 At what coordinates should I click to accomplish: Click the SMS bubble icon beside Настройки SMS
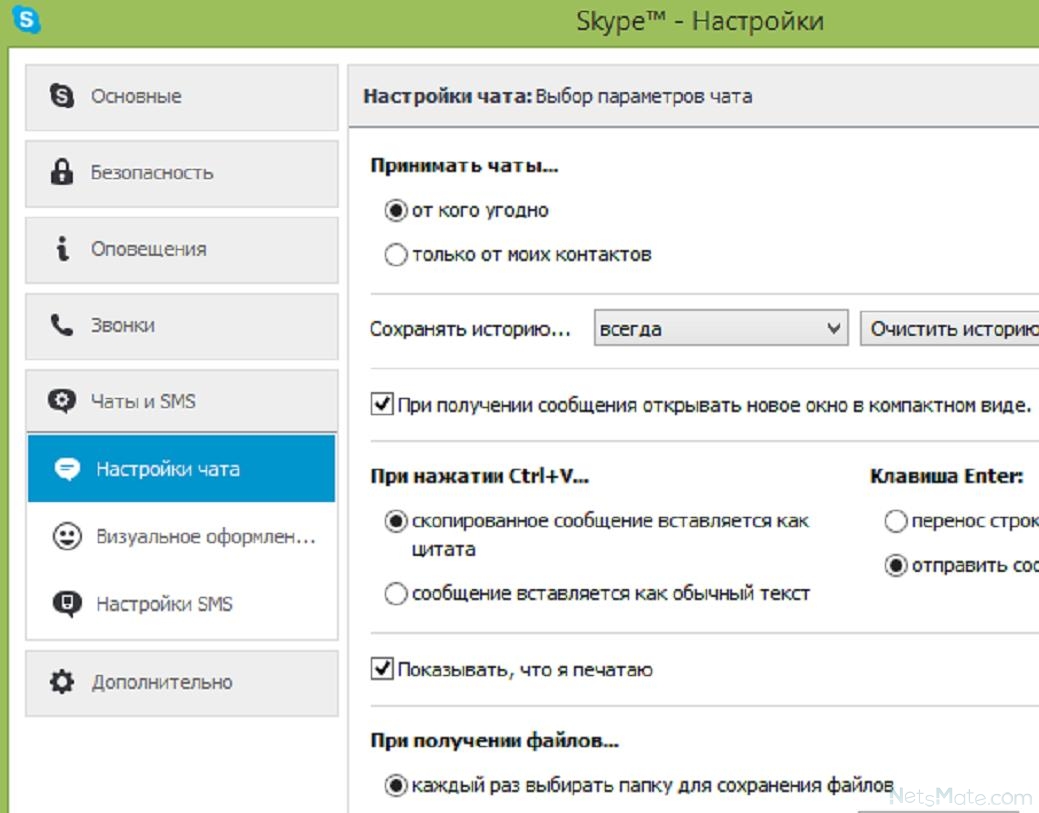coord(67,604)
